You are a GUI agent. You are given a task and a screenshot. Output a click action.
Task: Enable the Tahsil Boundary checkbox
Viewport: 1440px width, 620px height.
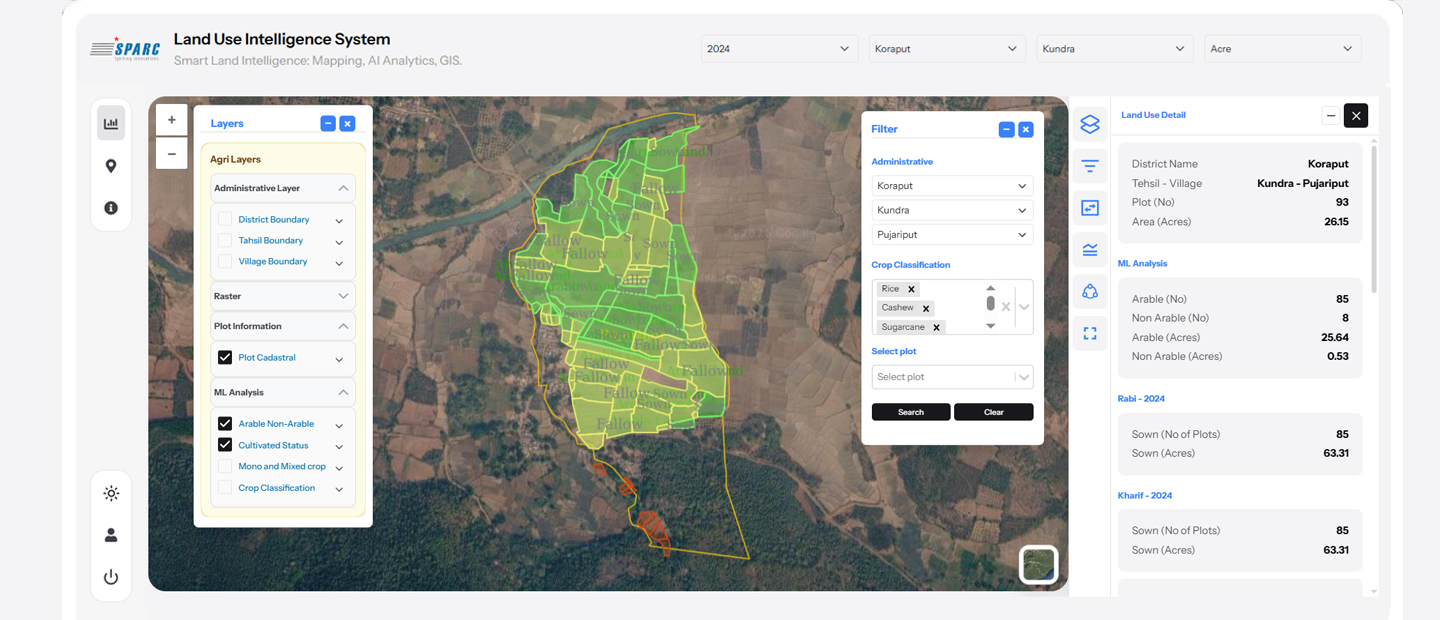[x=225, y=240]
